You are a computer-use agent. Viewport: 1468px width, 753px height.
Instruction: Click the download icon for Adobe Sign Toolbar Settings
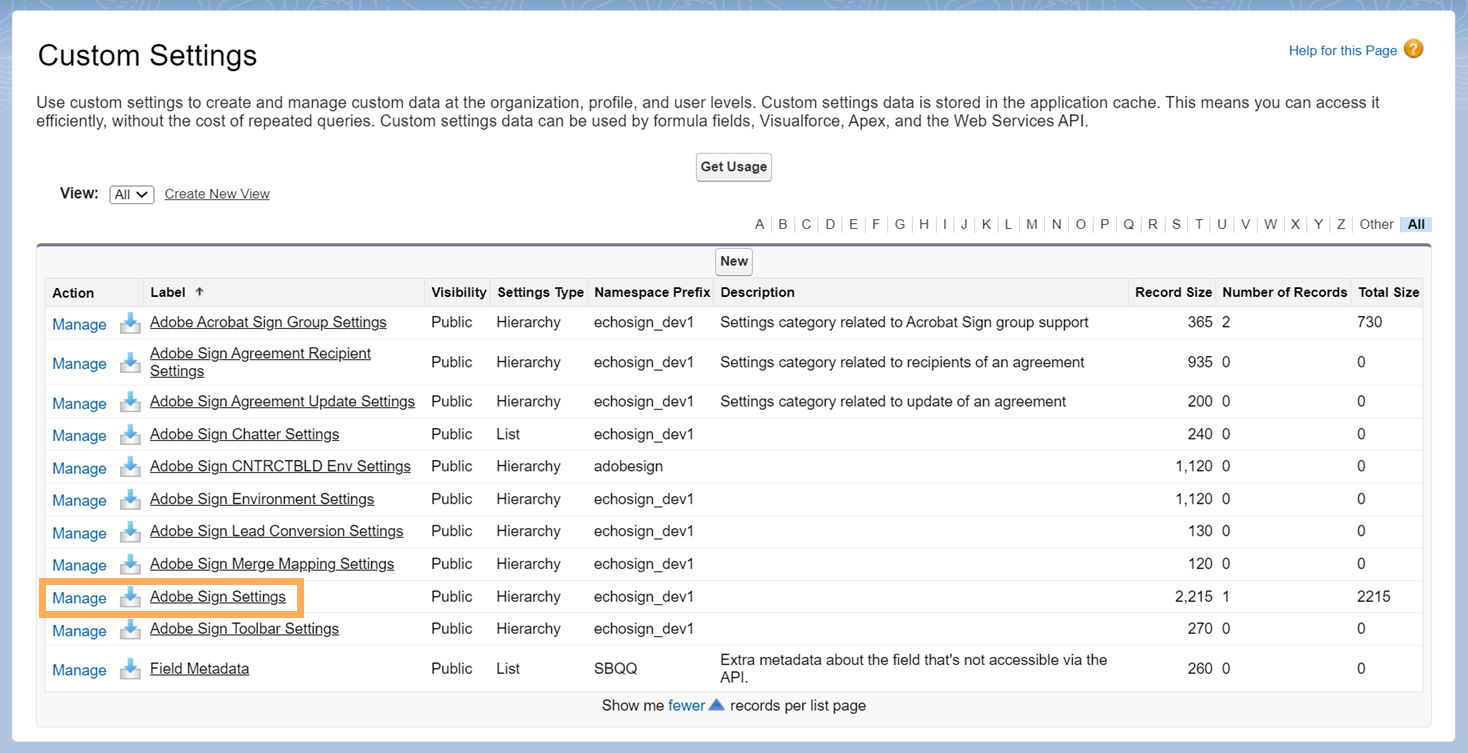click(x=130, y=629)
